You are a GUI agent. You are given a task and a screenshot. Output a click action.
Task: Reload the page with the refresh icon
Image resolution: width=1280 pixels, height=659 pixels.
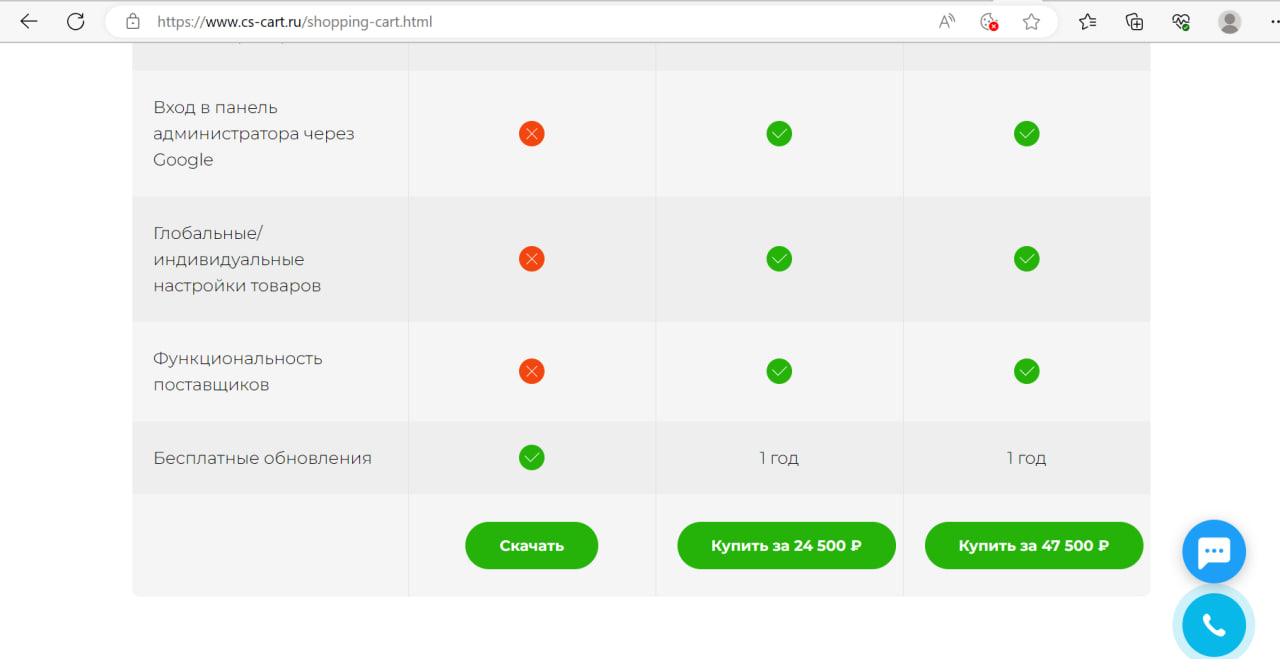(x=76, y=21)
